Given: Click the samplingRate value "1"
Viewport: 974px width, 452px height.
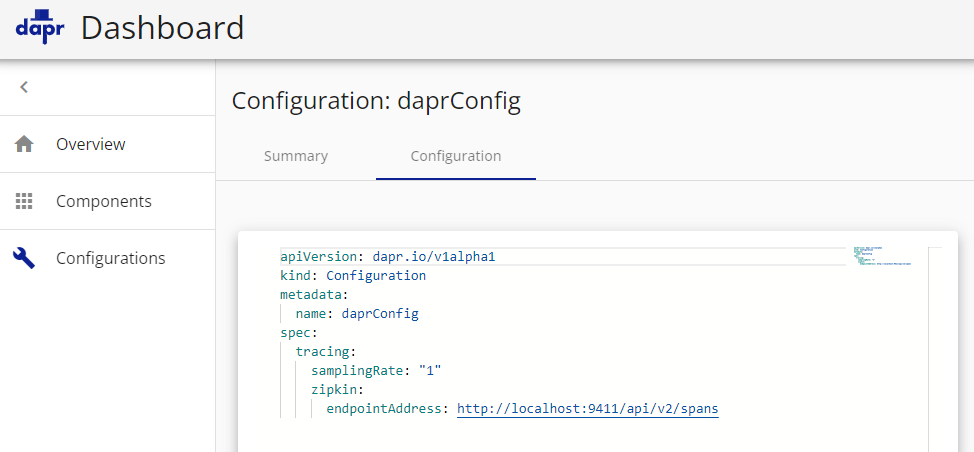Looking at the screenshot, I should click(x=430, y=370).
